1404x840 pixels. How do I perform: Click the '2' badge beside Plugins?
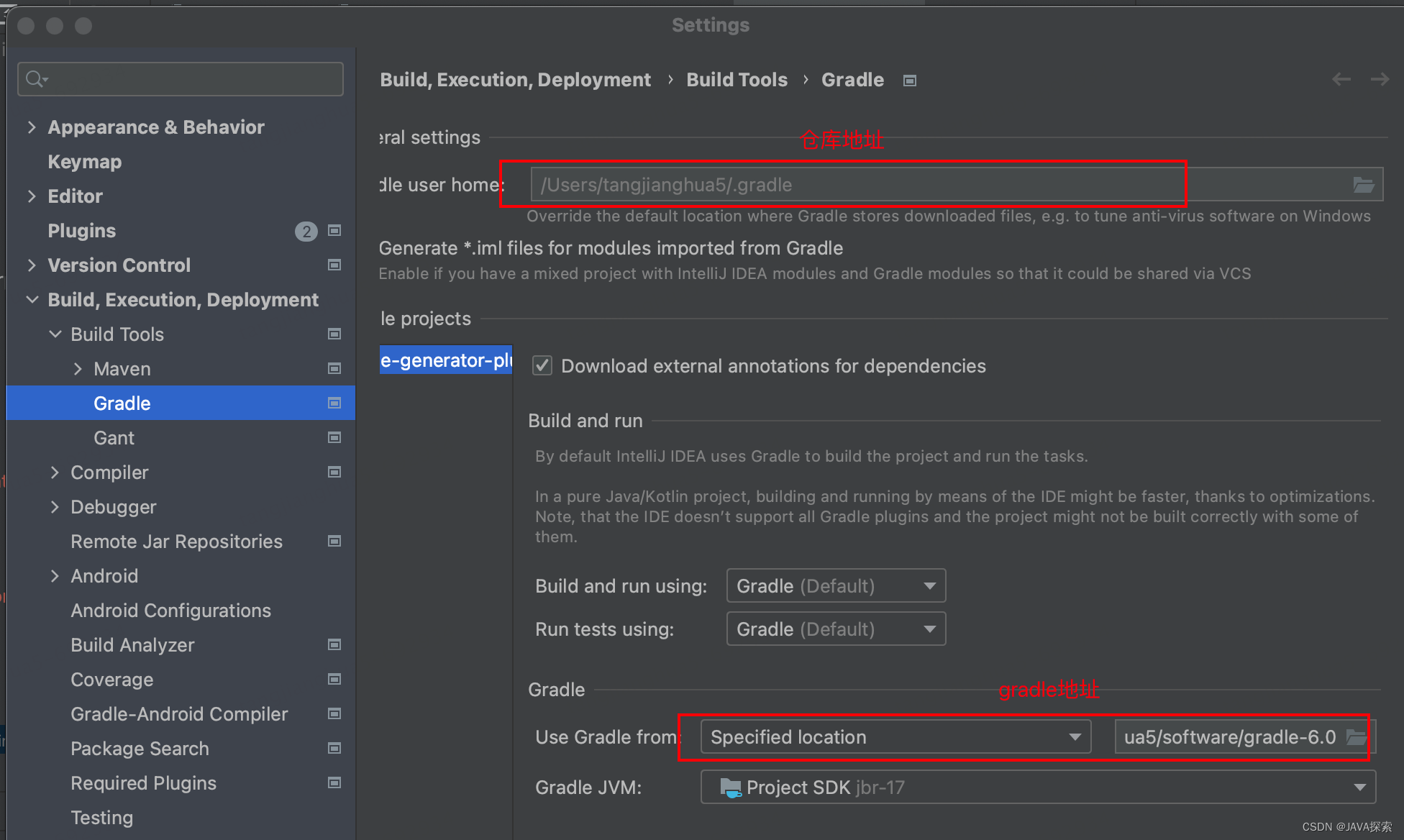click(306, 231)
